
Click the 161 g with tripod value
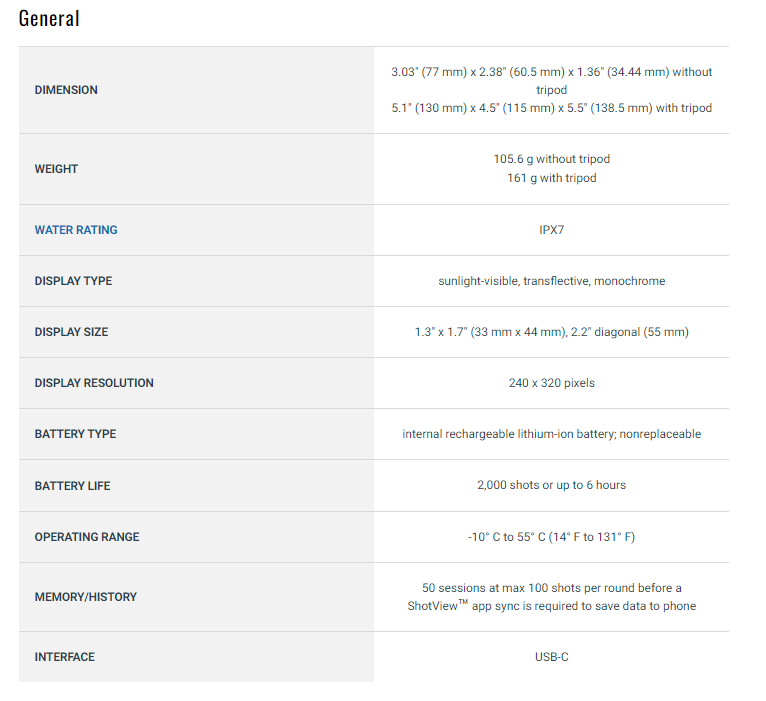[x=551, y=178]
